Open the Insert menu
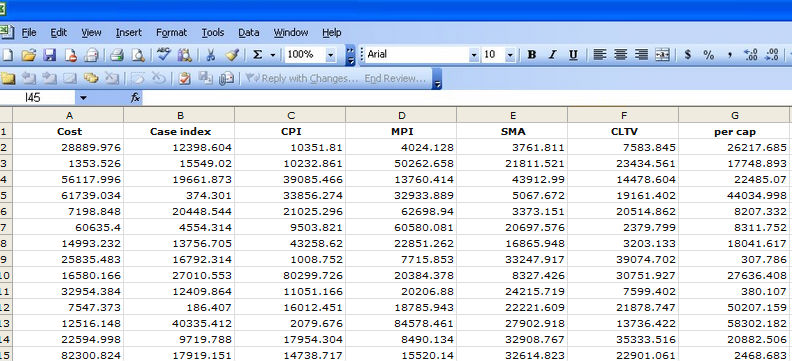 pos(129,32)
